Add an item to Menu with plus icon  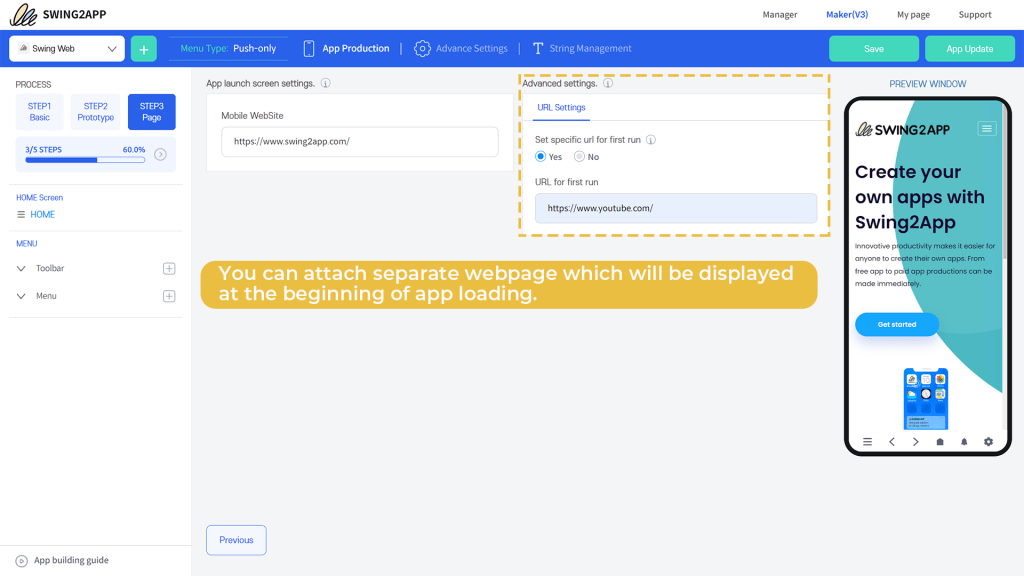coord(169,296)
